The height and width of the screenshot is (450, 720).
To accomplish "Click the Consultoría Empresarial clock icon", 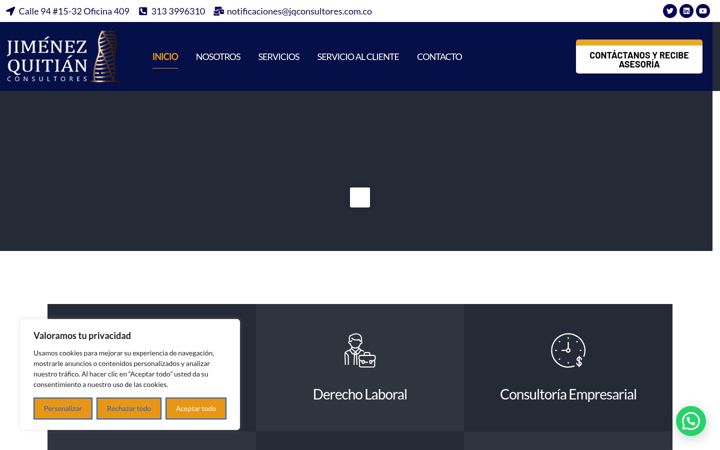I will click(568, 350).
